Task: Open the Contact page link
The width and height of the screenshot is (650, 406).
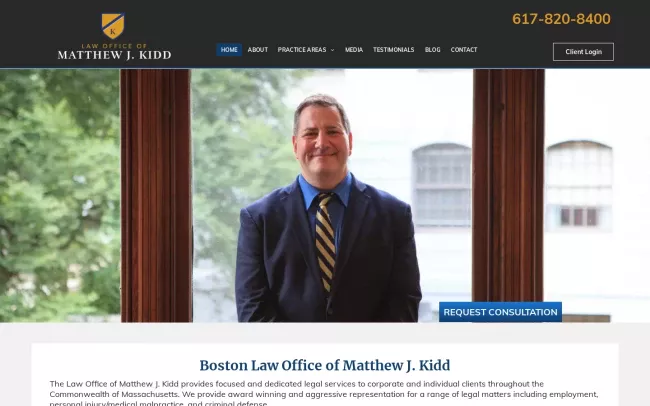Action: 464,50
